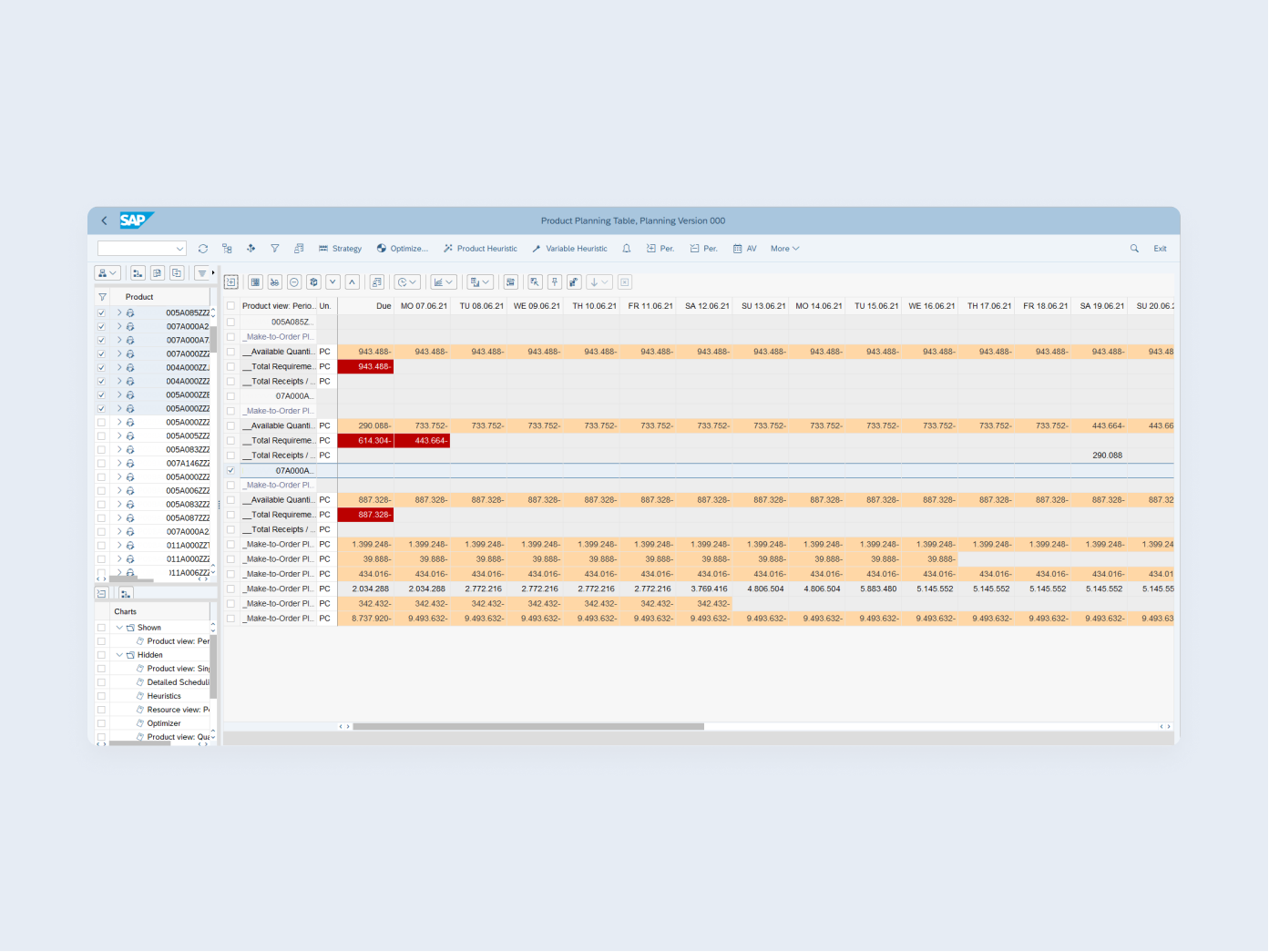Open the Strategy menu item
This screenshot has height=952, width=1269.
pyautogui.click(x=340, y=249)
